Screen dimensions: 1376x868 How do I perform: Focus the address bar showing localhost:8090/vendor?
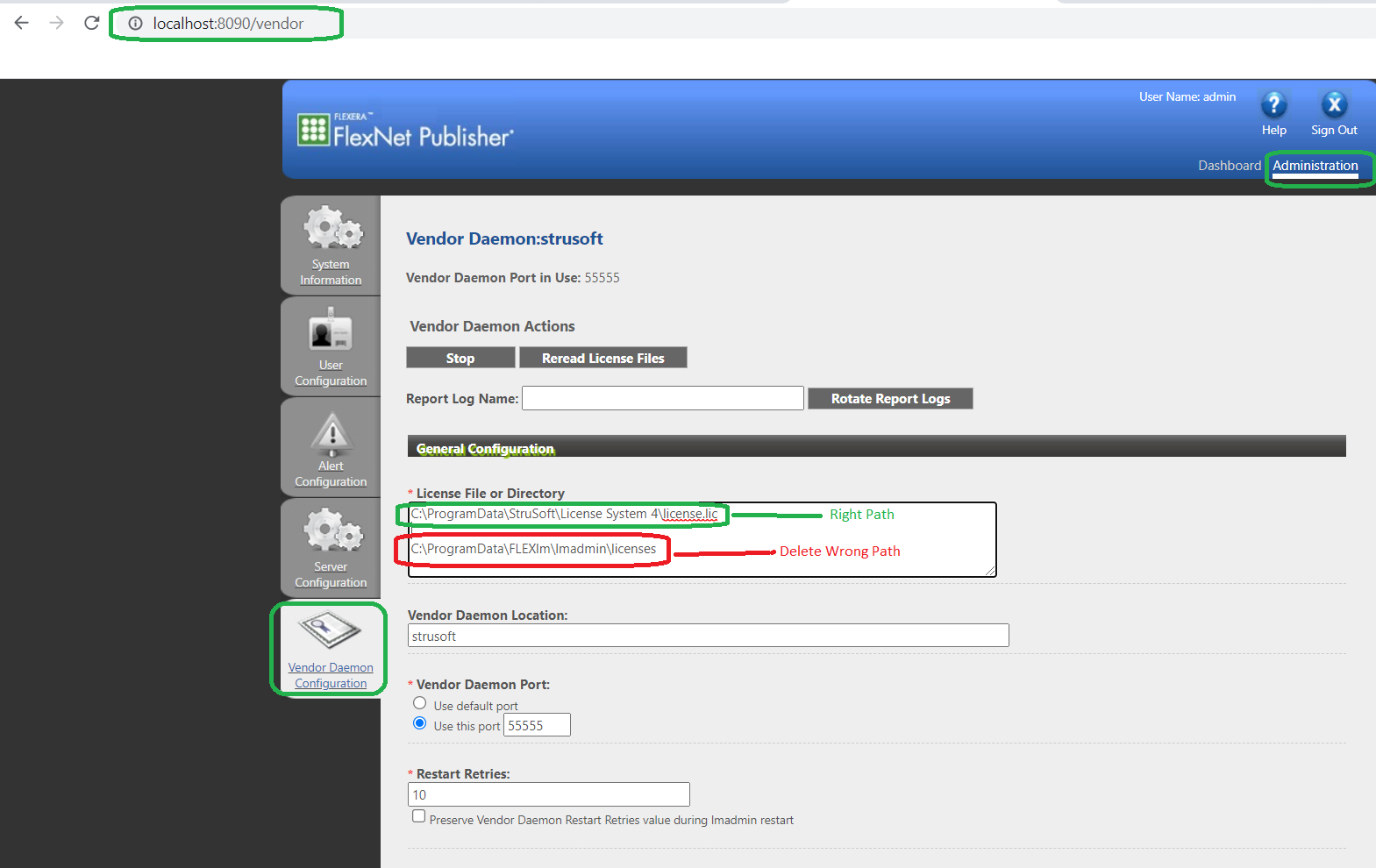click(x=228, y=24)
